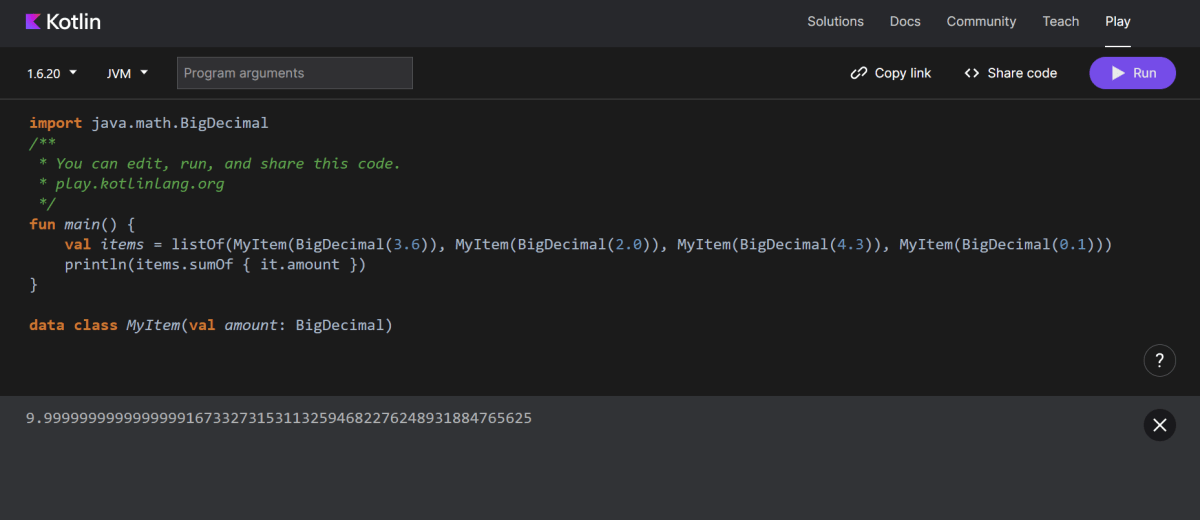Click the chain-link Copy link icon
Viewport: 1200px width, 520px height.
click(x=858, y=73)
